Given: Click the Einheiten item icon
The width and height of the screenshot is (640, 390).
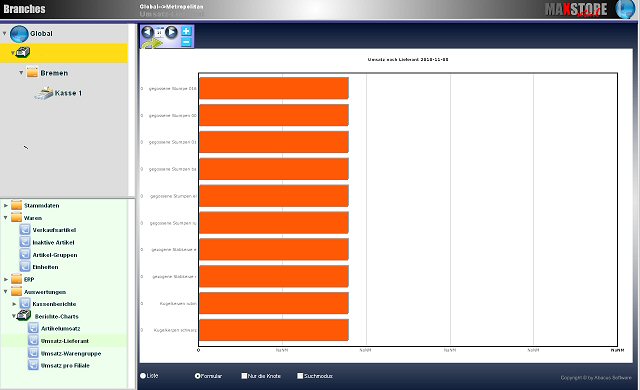Looking at the screenshot, I should click(x=25, y=267).
